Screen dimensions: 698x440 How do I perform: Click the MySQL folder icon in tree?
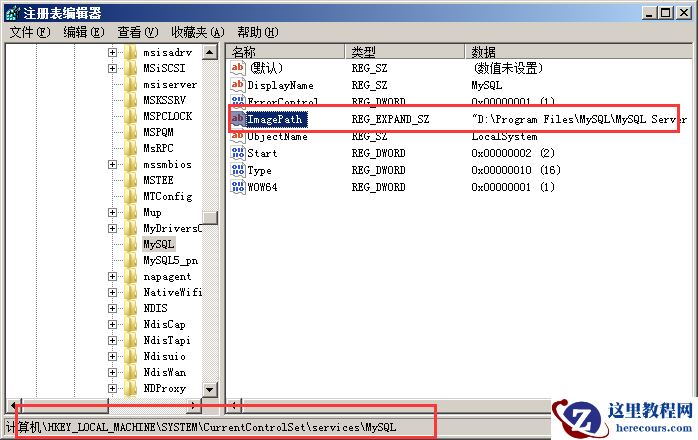click(130, 244)
